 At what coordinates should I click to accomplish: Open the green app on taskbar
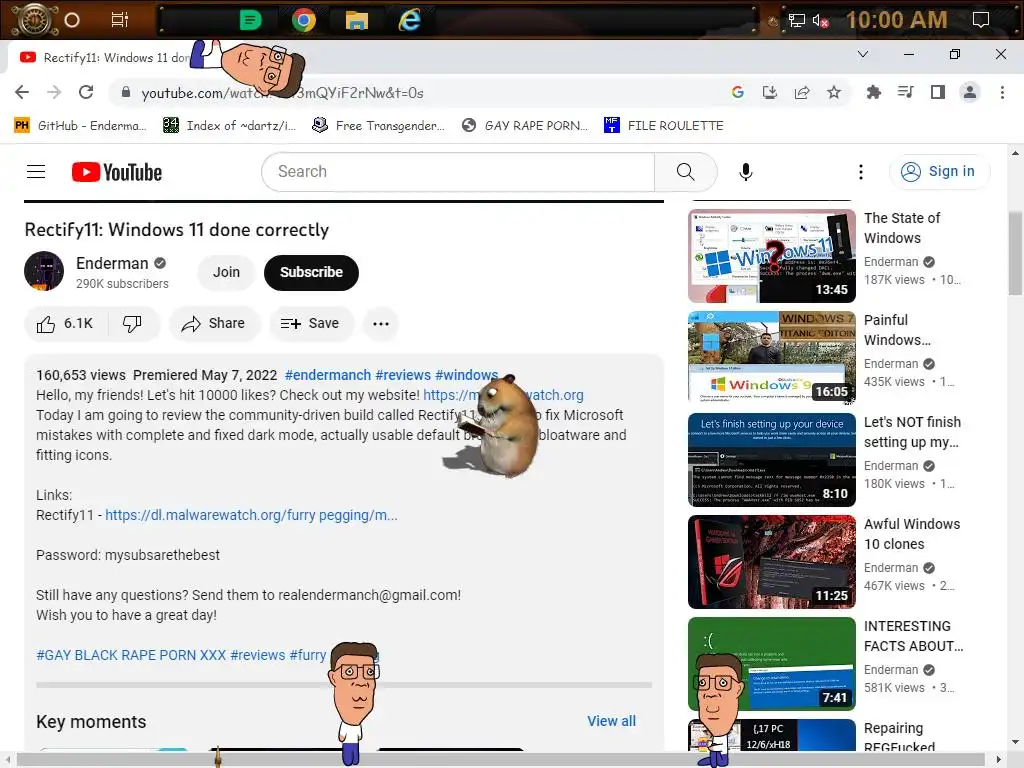(x=251, y=20)
